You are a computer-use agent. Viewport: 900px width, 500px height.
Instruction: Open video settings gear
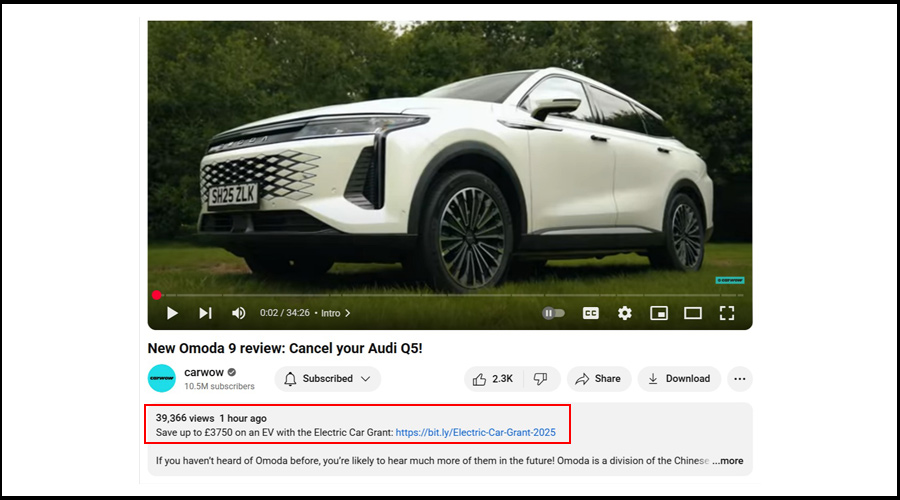(x=625, y=313)
